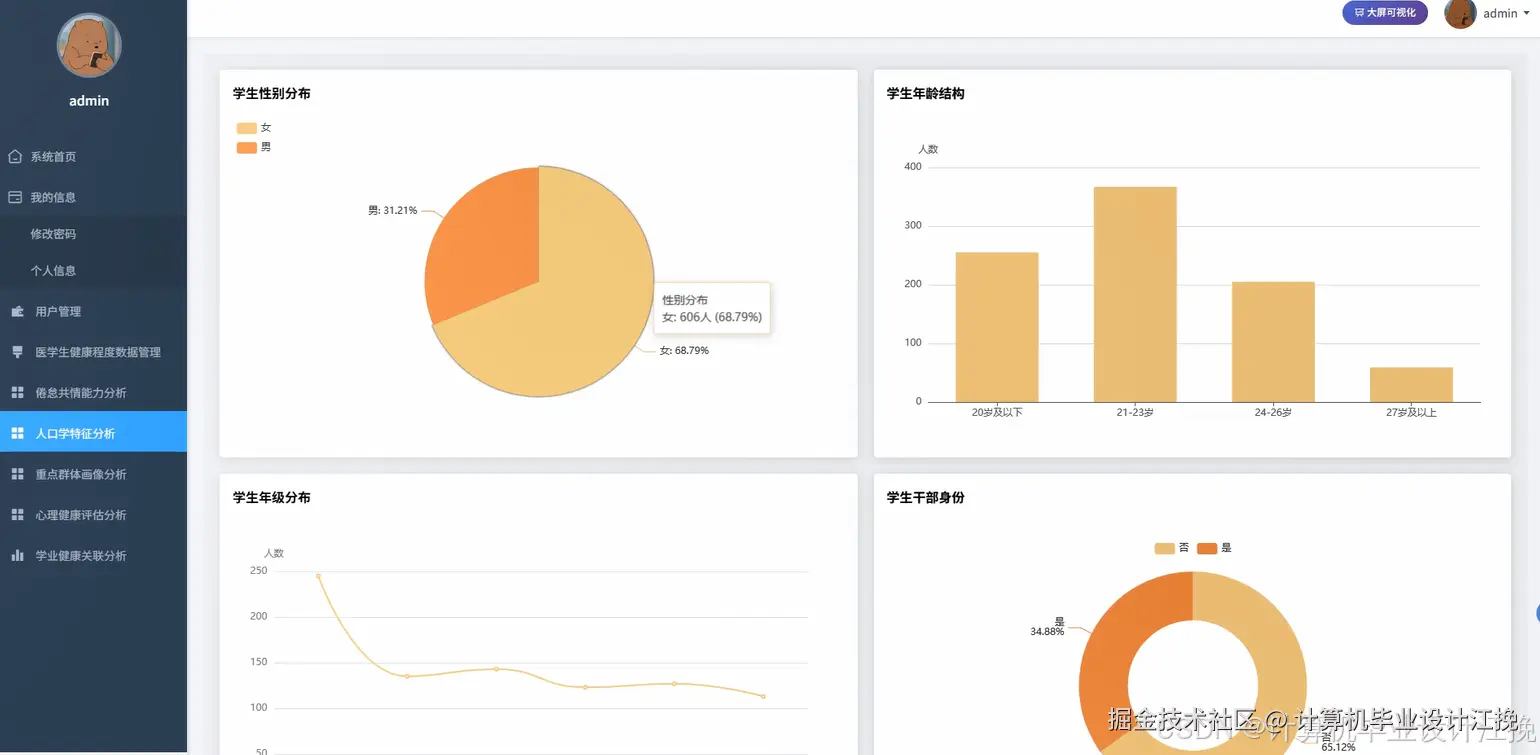Click the grid icon beside 心理健康评估分析
This screenshot has width=1540, height=755.
[x=17, y=515]
